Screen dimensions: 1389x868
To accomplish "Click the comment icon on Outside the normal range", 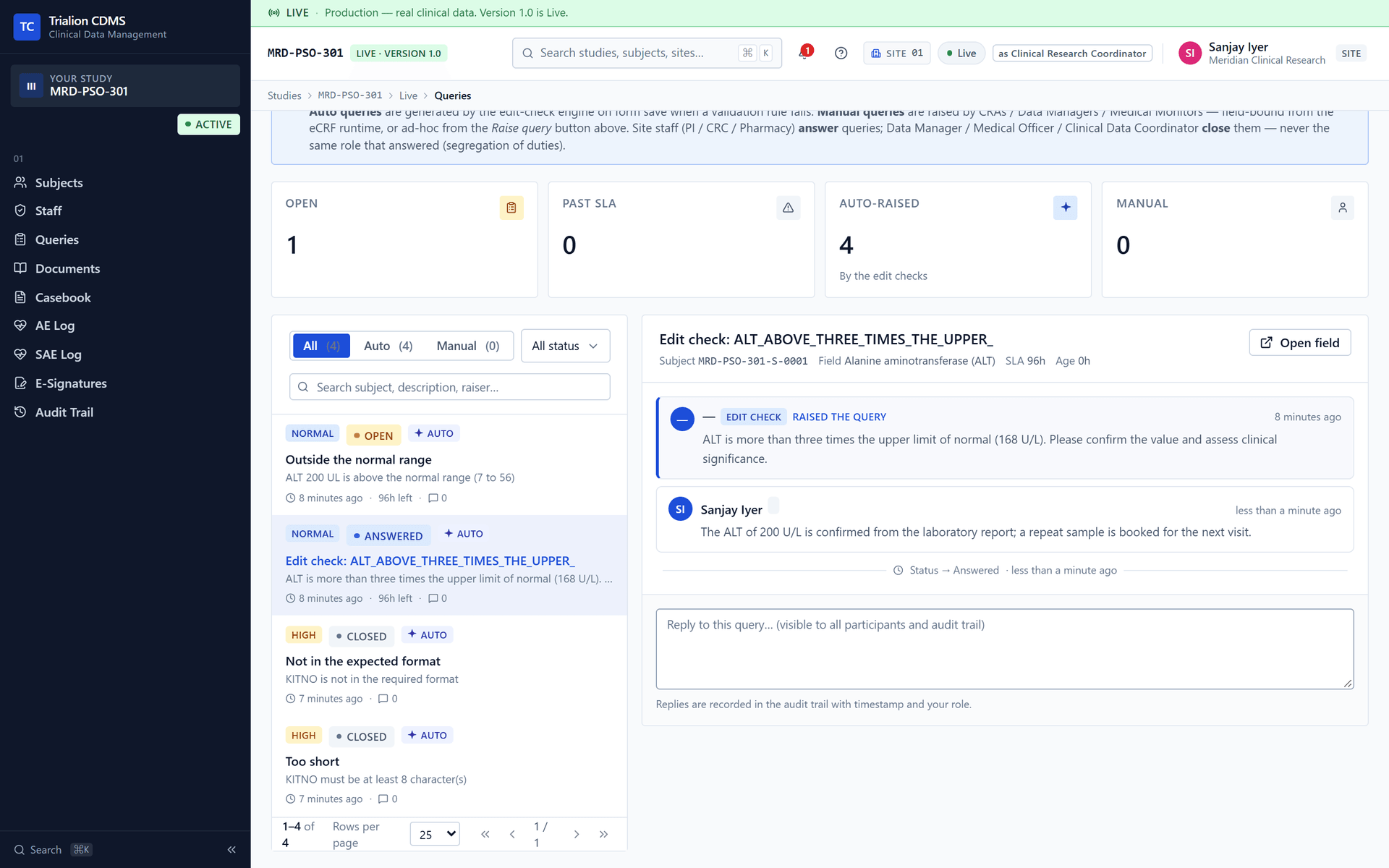I will [x=433, y=498].
